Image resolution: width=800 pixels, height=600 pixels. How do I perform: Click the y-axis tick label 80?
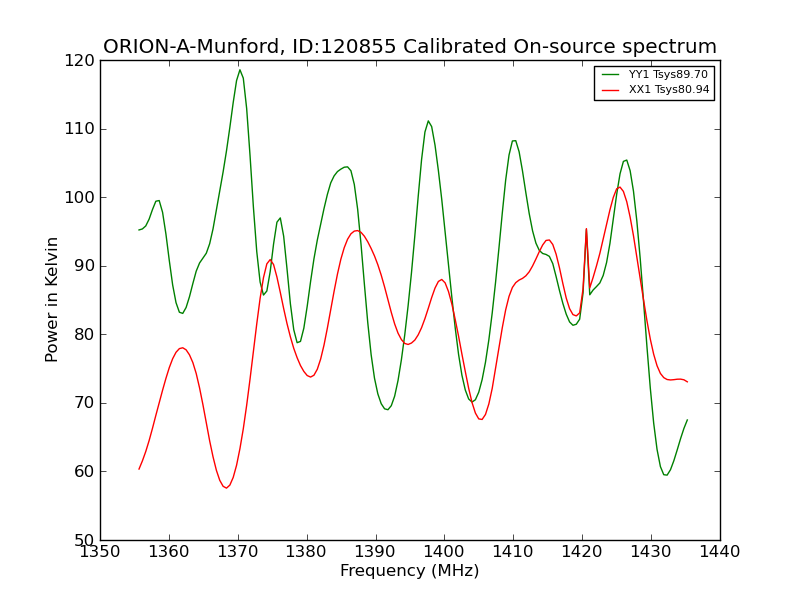point(85,335)
